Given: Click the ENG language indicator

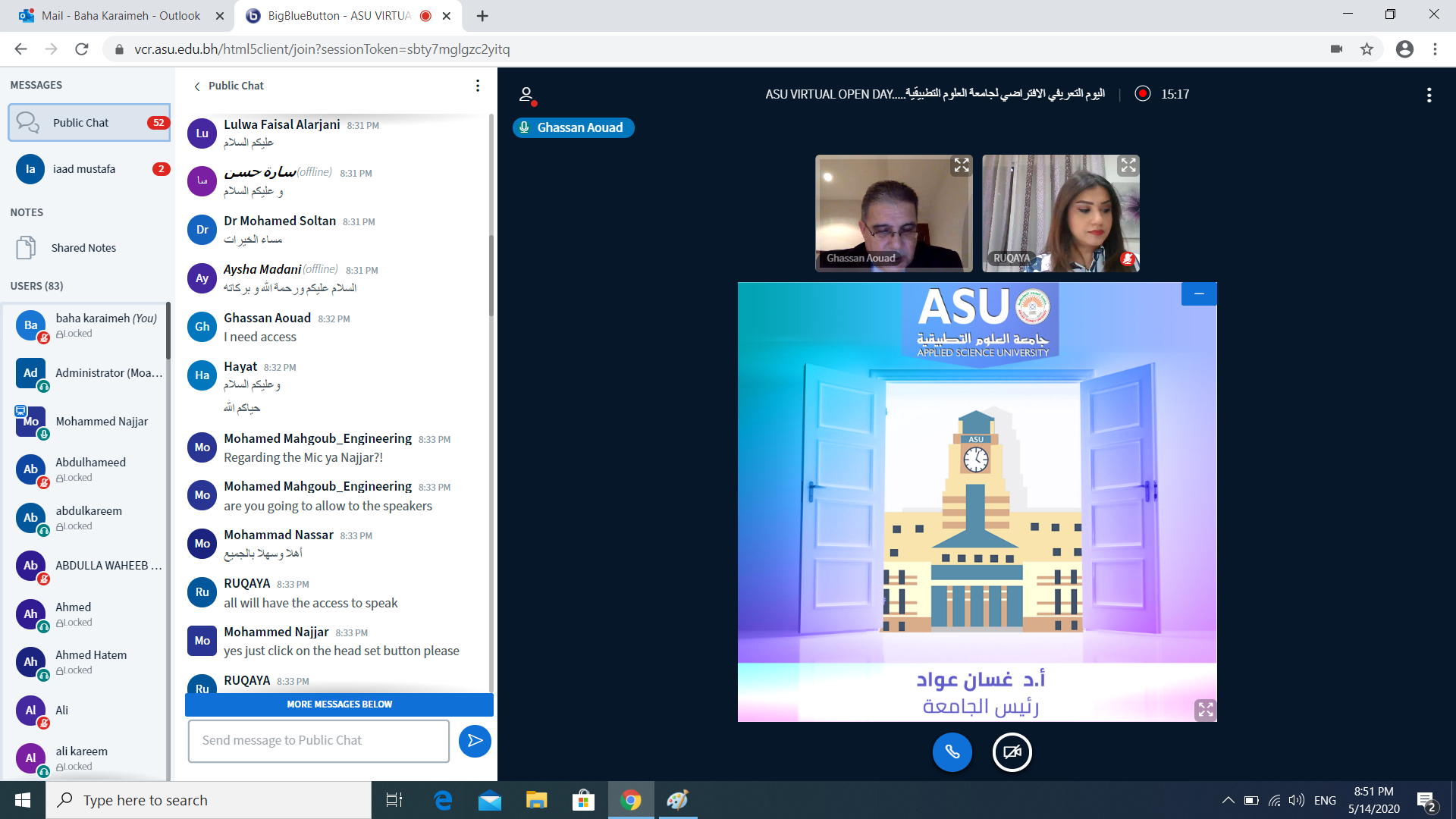Looking at the screenshot, I should (1325, 800).
